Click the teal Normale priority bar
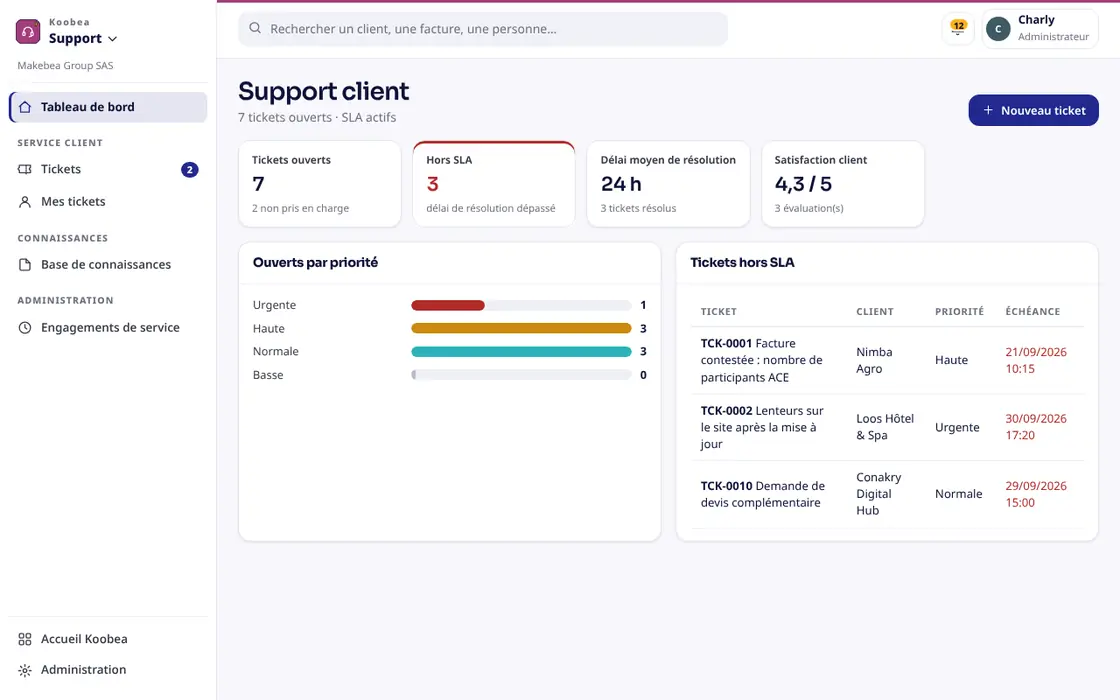Screen dimensions: 1120x700 coord(521,351)
